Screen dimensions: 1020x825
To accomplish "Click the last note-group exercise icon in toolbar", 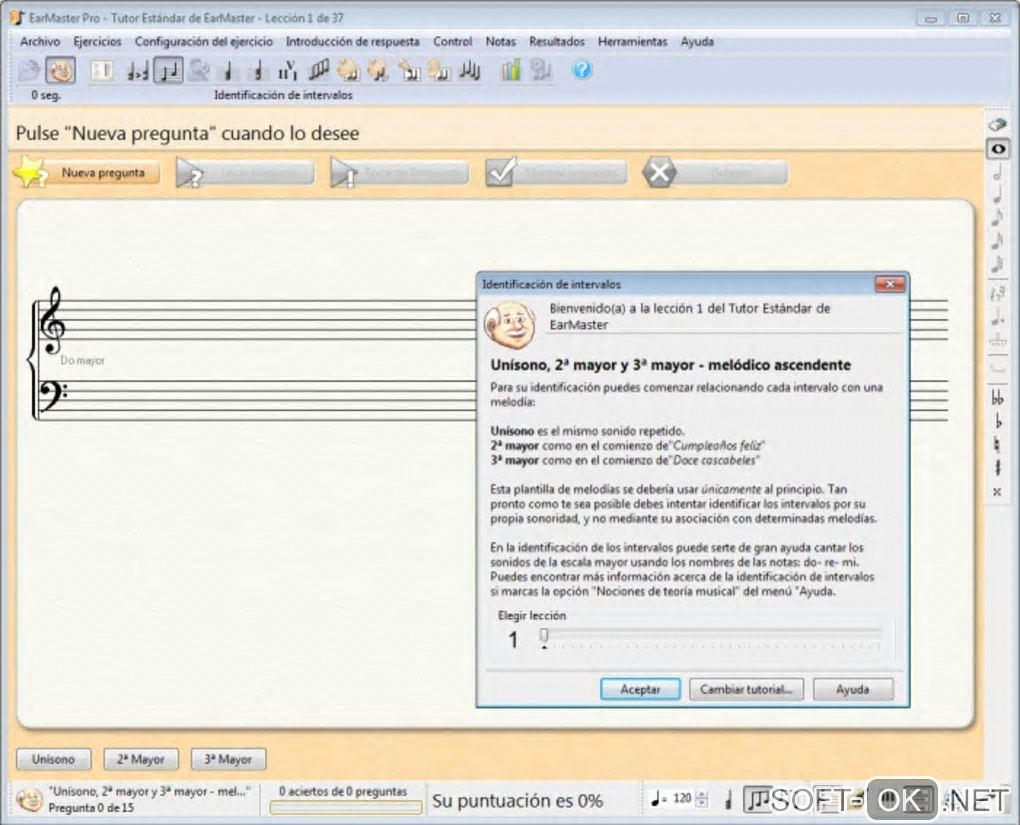I will coord(469,70).
